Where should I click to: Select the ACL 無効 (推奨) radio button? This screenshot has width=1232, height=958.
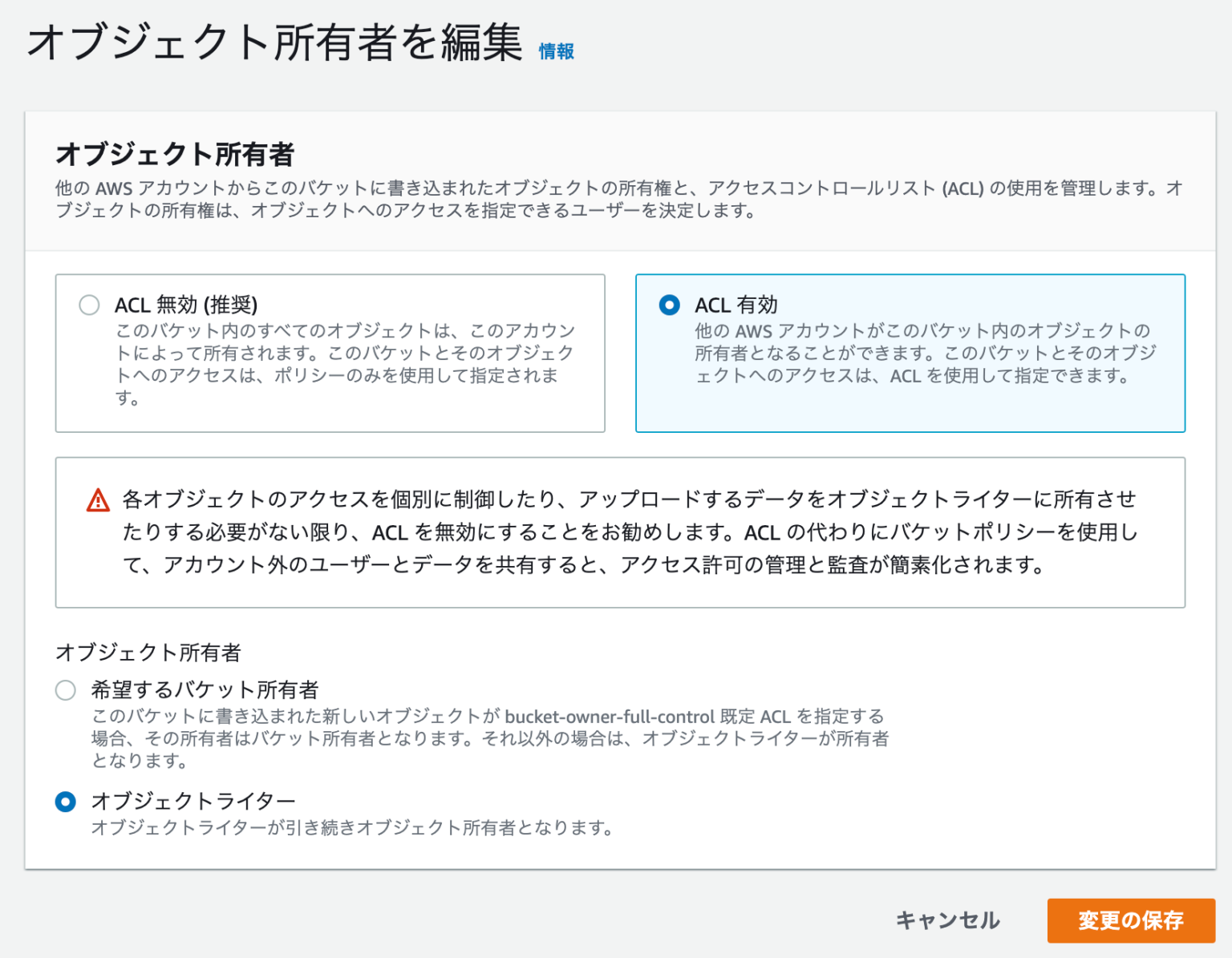click(89, 305)
